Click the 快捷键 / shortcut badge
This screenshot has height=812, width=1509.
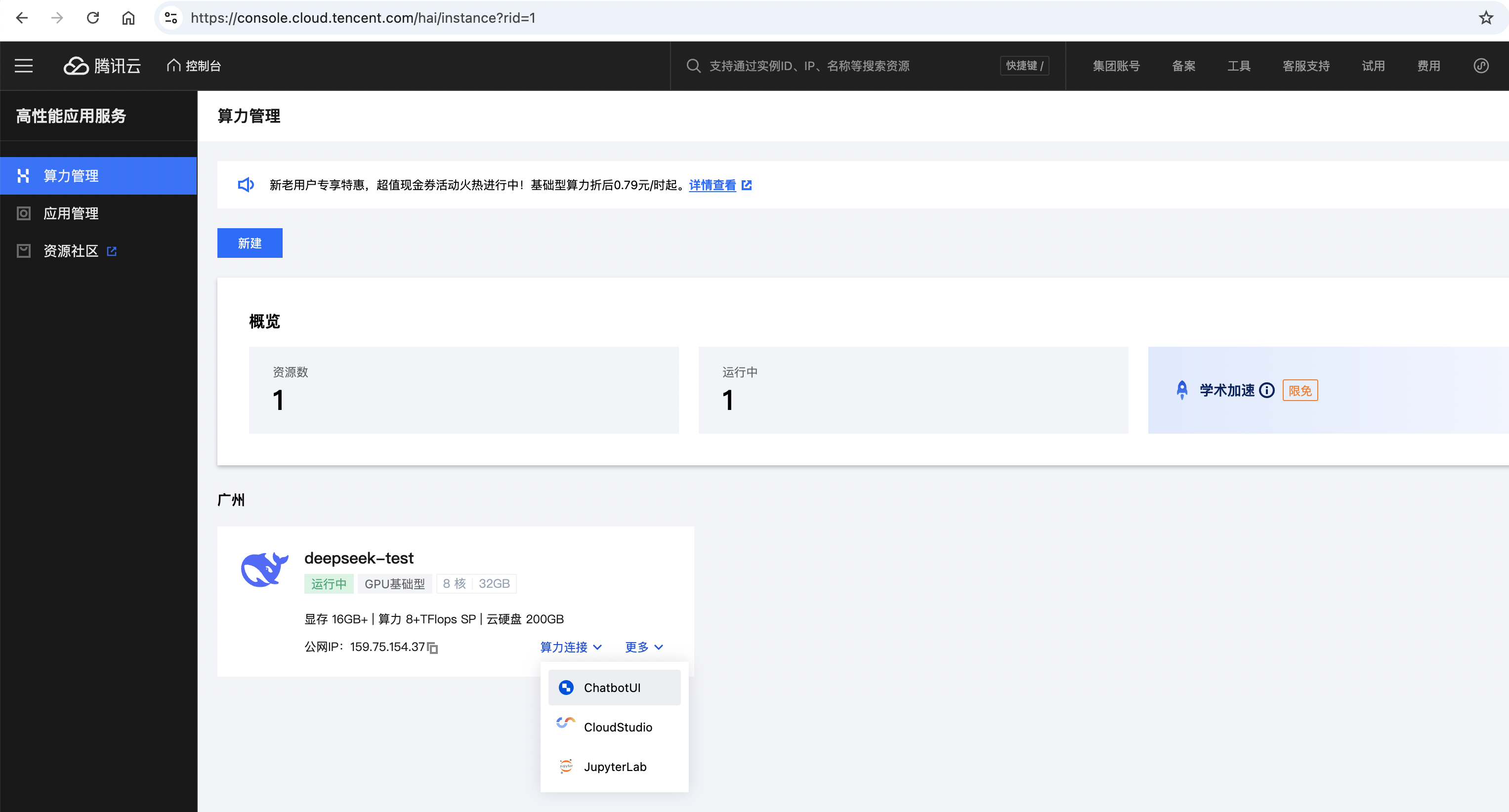[1024, 66]
